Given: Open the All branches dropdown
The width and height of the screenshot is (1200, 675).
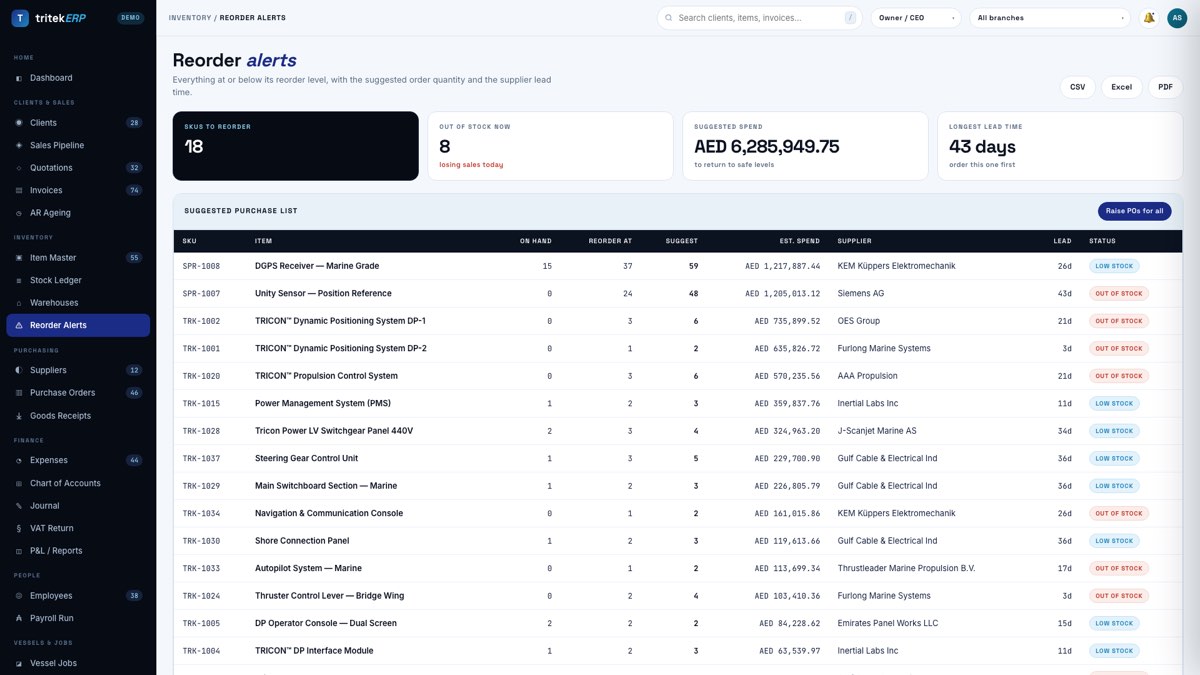Looking at the screenshot, I should pos(1050,18).
